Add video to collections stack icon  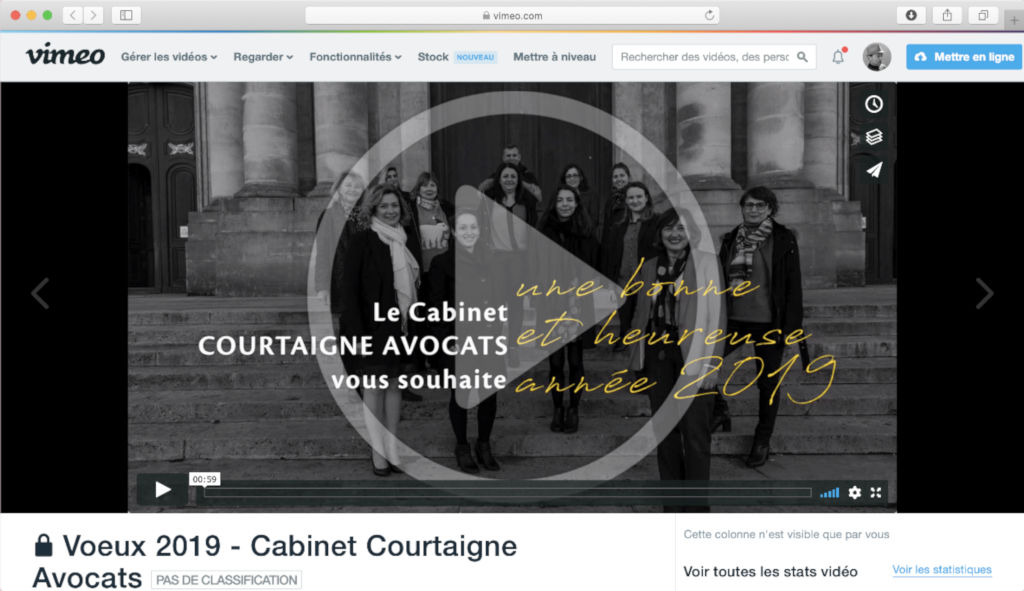874,136
